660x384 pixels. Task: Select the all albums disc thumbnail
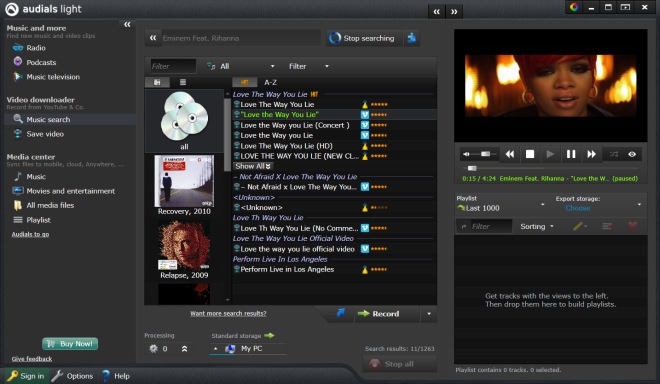point(184,121)
